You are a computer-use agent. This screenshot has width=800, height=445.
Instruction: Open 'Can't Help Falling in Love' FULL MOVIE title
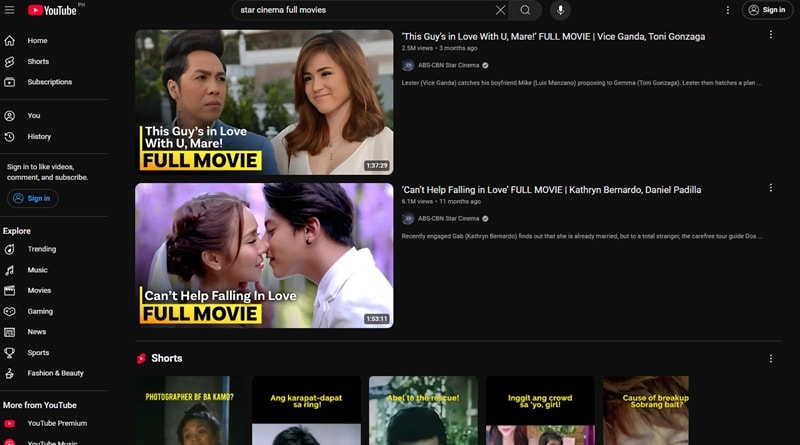(x=551, y=190)
